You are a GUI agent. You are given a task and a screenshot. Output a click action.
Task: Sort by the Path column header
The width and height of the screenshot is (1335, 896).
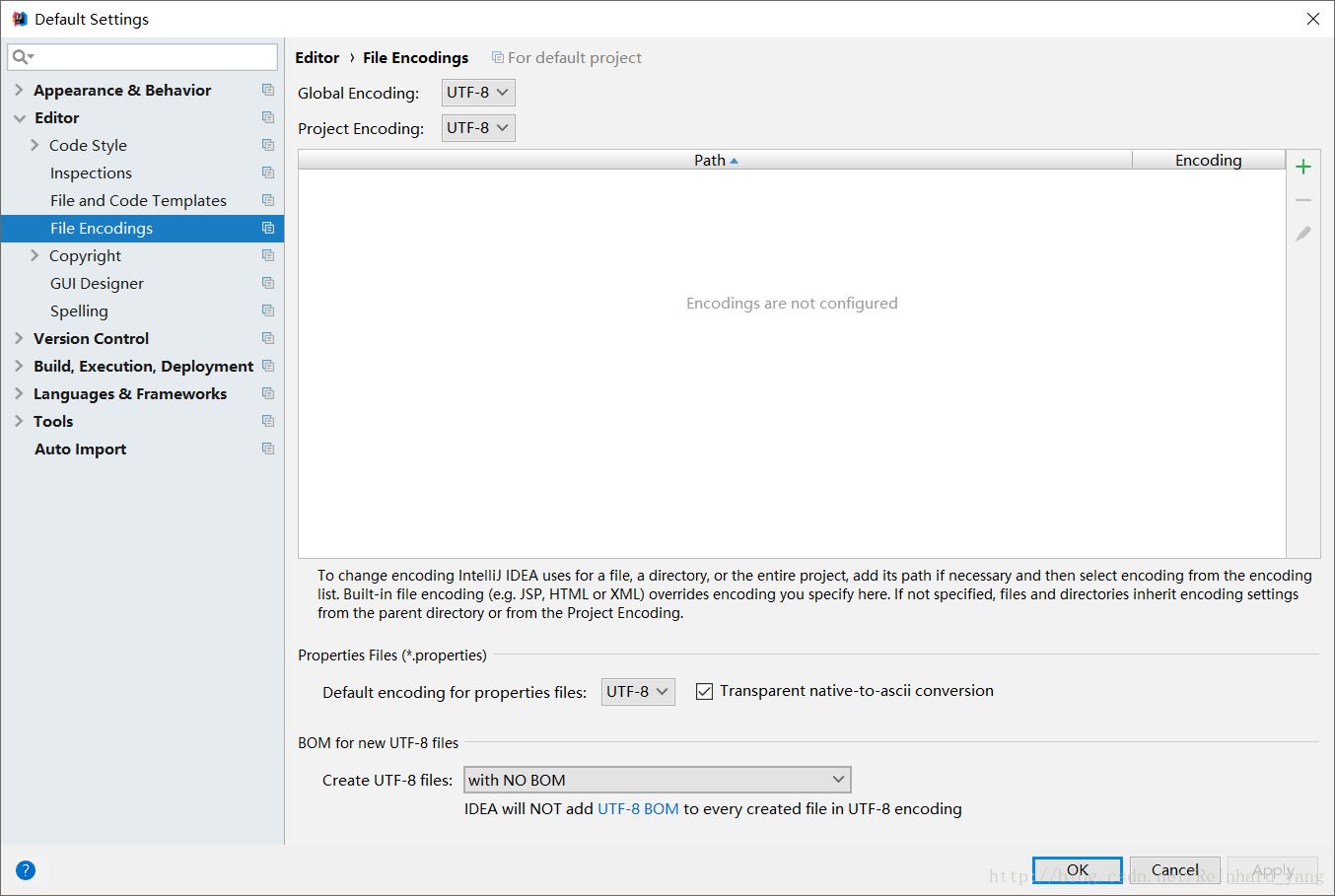pos(715,160)
